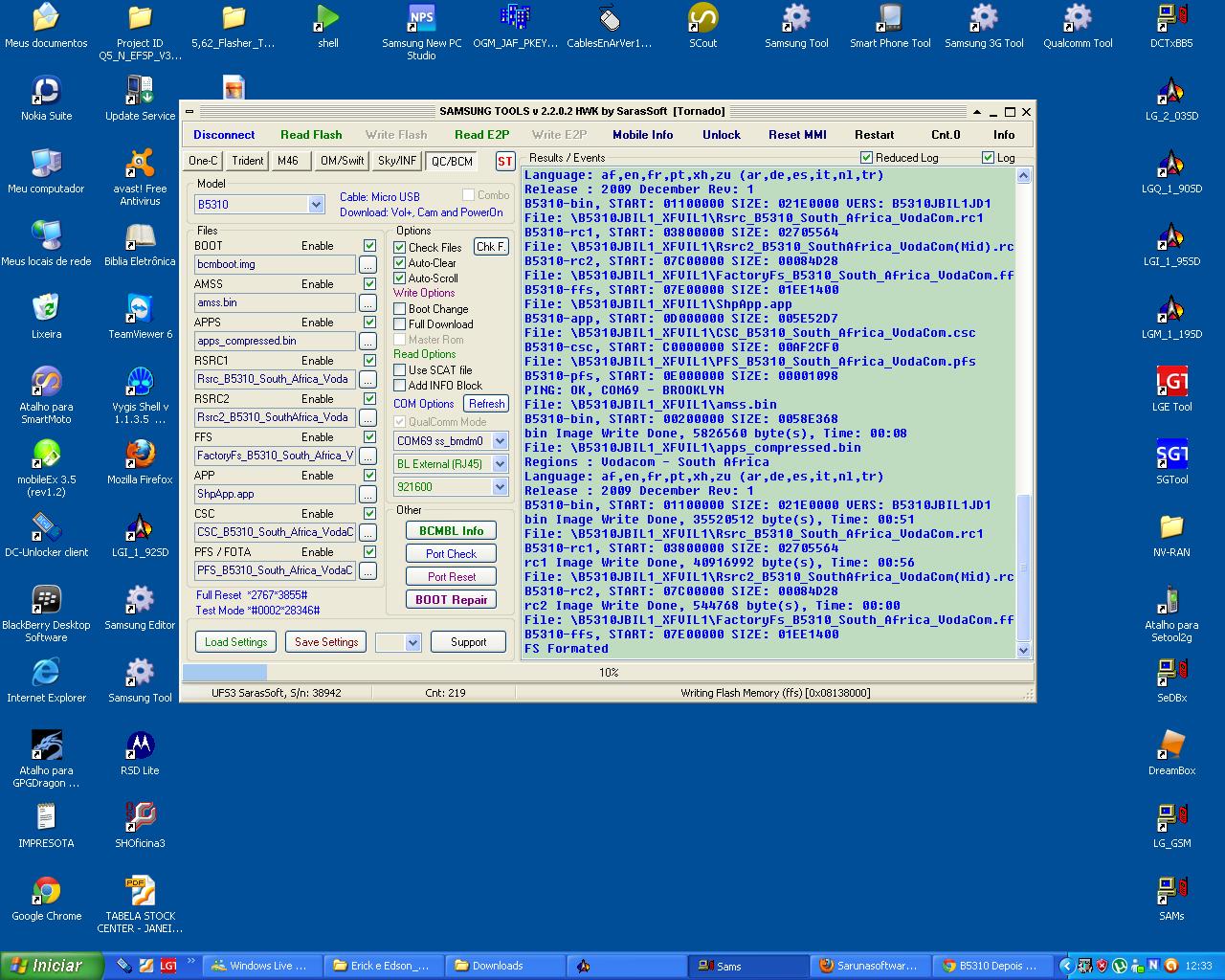Screen dimensions: 1225x980
Task: Click the Port Check button
Action: tap(452, 553)
